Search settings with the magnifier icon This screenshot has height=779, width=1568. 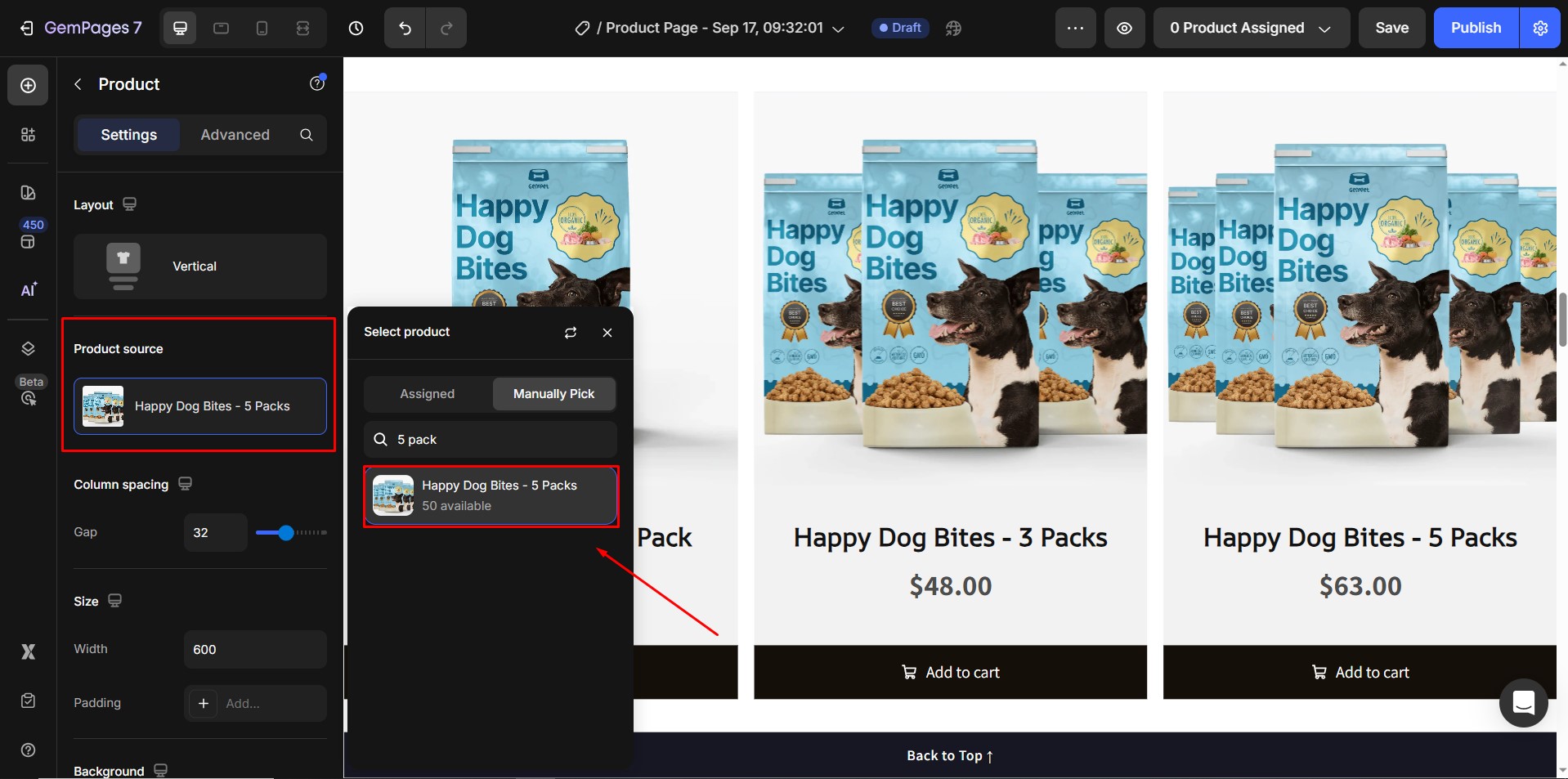tap(307, 135)
